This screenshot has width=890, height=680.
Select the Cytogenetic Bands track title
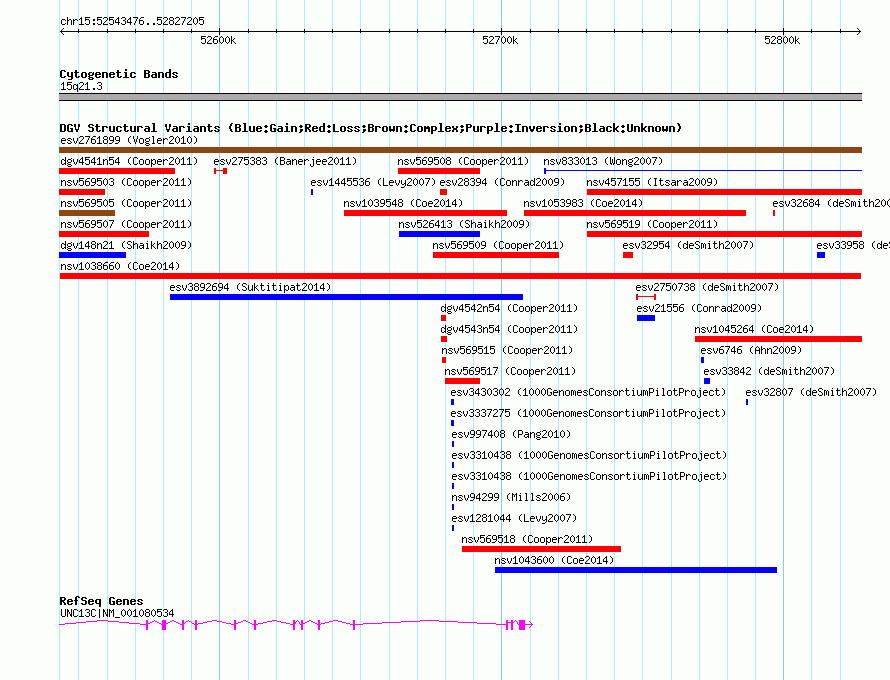[x=119, y=74]
